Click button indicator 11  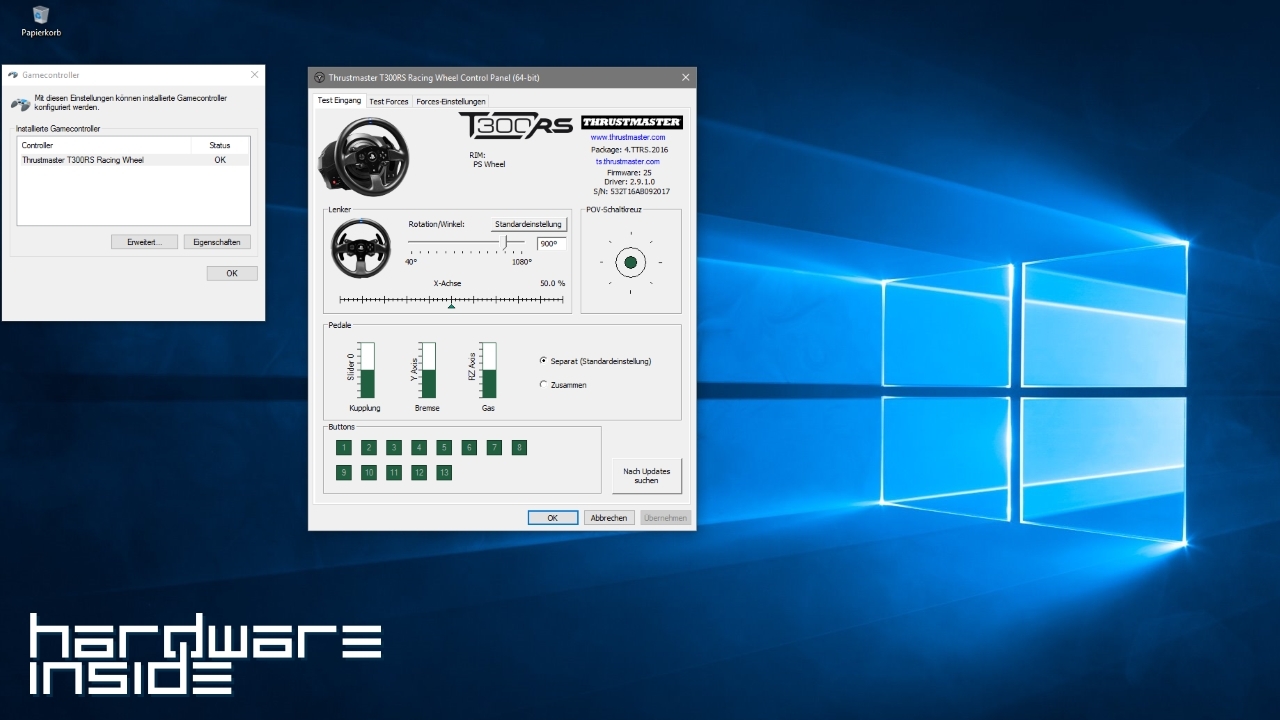tap(394, 472)
